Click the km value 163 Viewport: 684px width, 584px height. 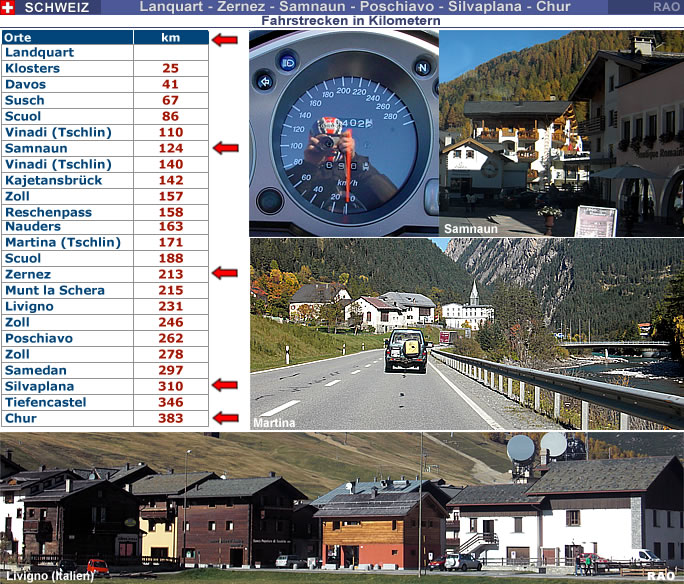click(171, 226)
